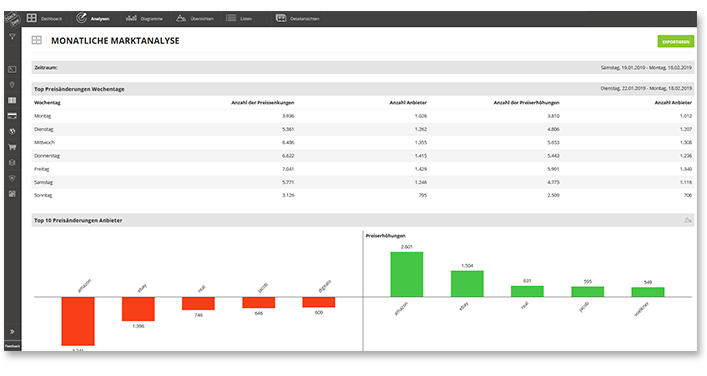The width and height of the screenshot is (707, 376).
Task: Click the red ebay price decrease bar
Action: [138, 309]
